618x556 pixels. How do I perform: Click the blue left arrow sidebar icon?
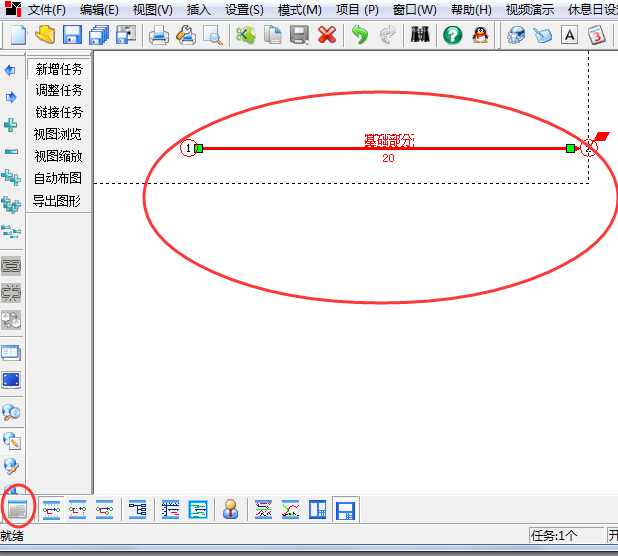tap(11, 70)
